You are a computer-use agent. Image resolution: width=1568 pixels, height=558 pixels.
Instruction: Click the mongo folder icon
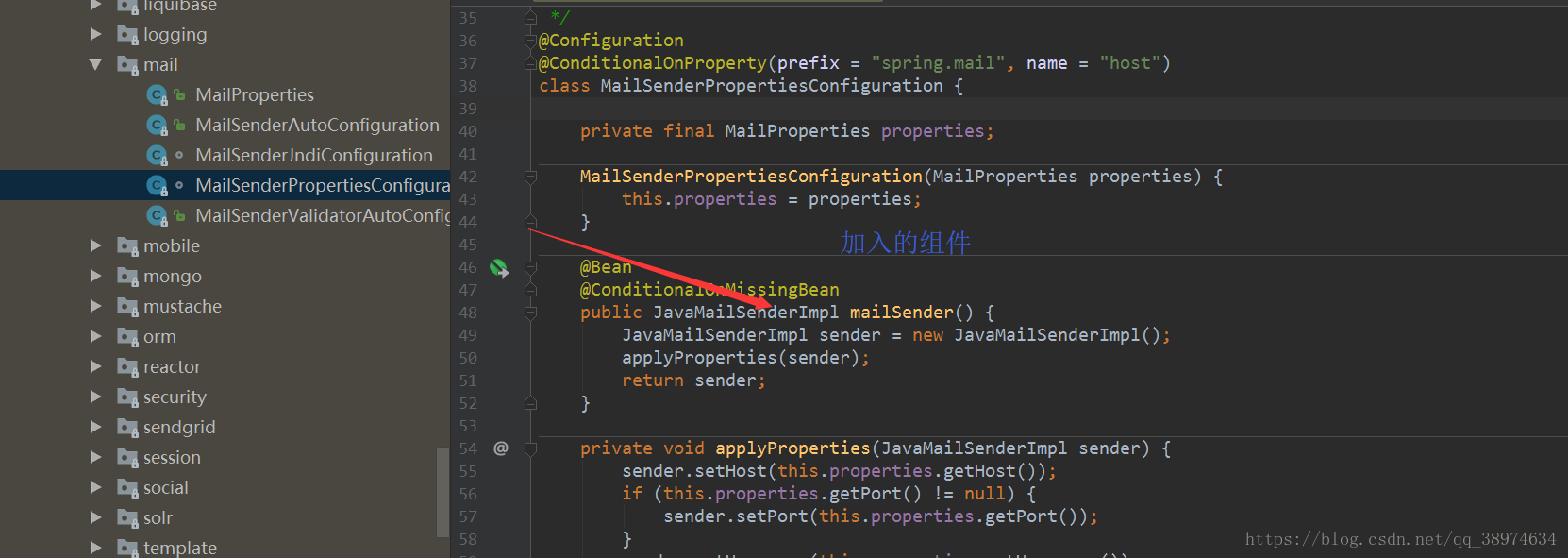tap(127, 277)
